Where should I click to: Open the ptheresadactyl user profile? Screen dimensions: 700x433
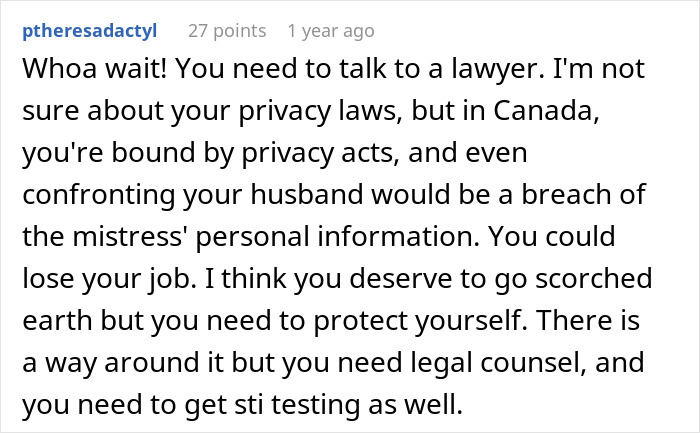(88, 31)
